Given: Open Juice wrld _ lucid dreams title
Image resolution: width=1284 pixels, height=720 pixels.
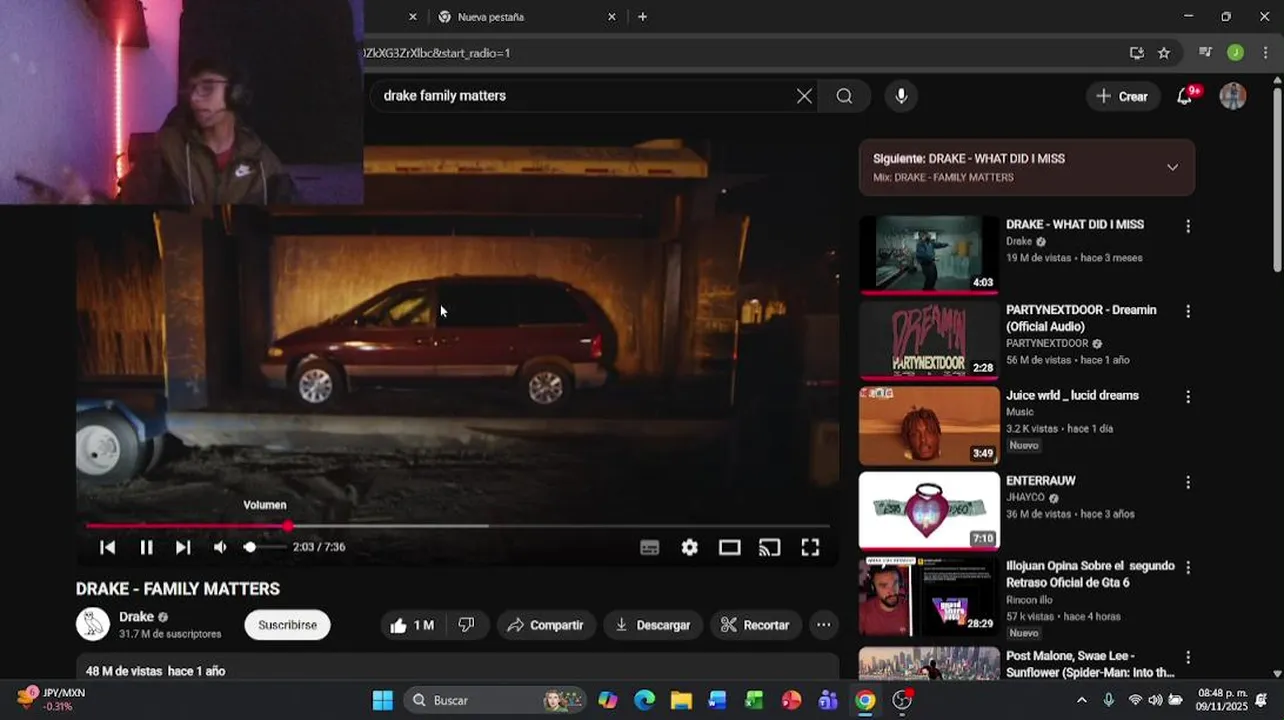Looking at the screenshot, I should click(x=1072, y=396).
